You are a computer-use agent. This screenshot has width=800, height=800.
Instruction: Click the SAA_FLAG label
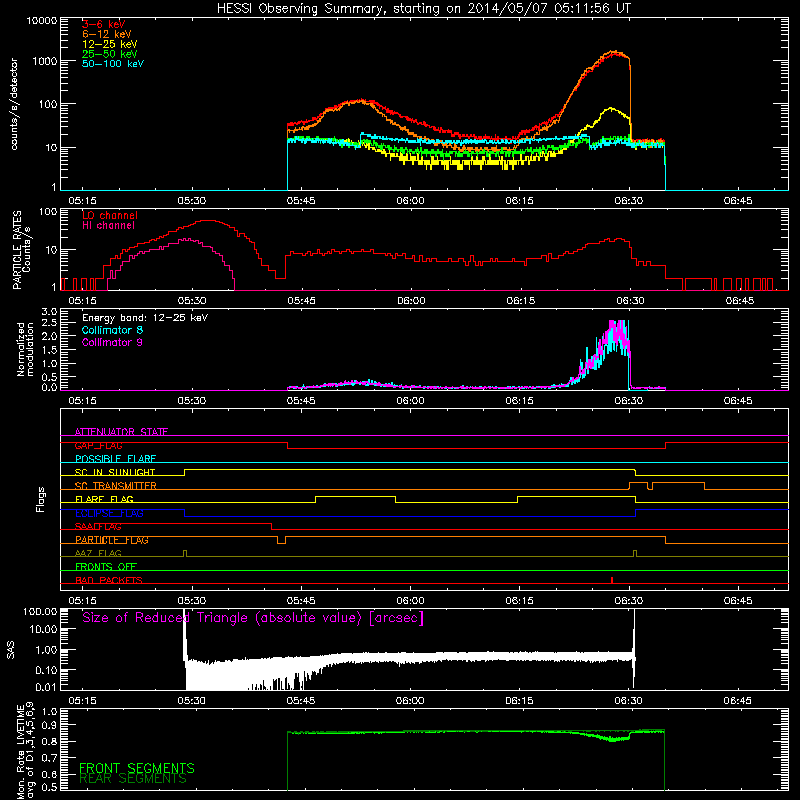[98, 527]
